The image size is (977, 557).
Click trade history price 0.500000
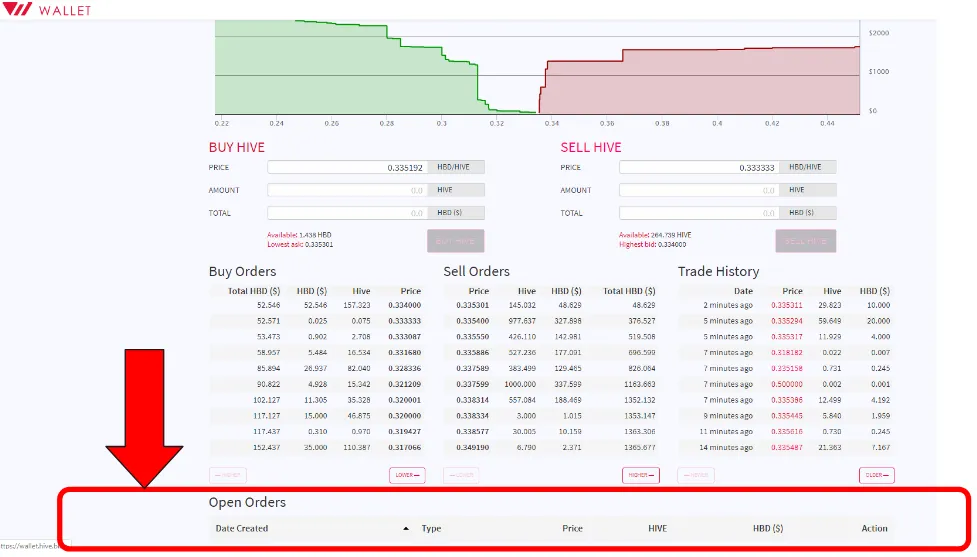click(786, 384)
